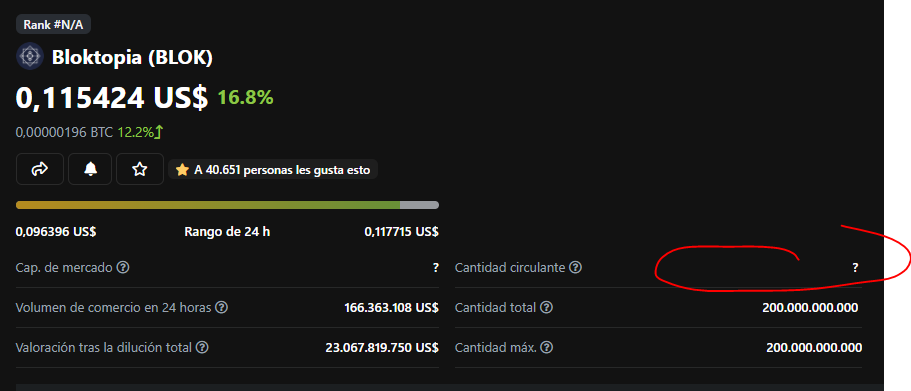
Task: Open price alert bell icon
Action: point(90,169)
